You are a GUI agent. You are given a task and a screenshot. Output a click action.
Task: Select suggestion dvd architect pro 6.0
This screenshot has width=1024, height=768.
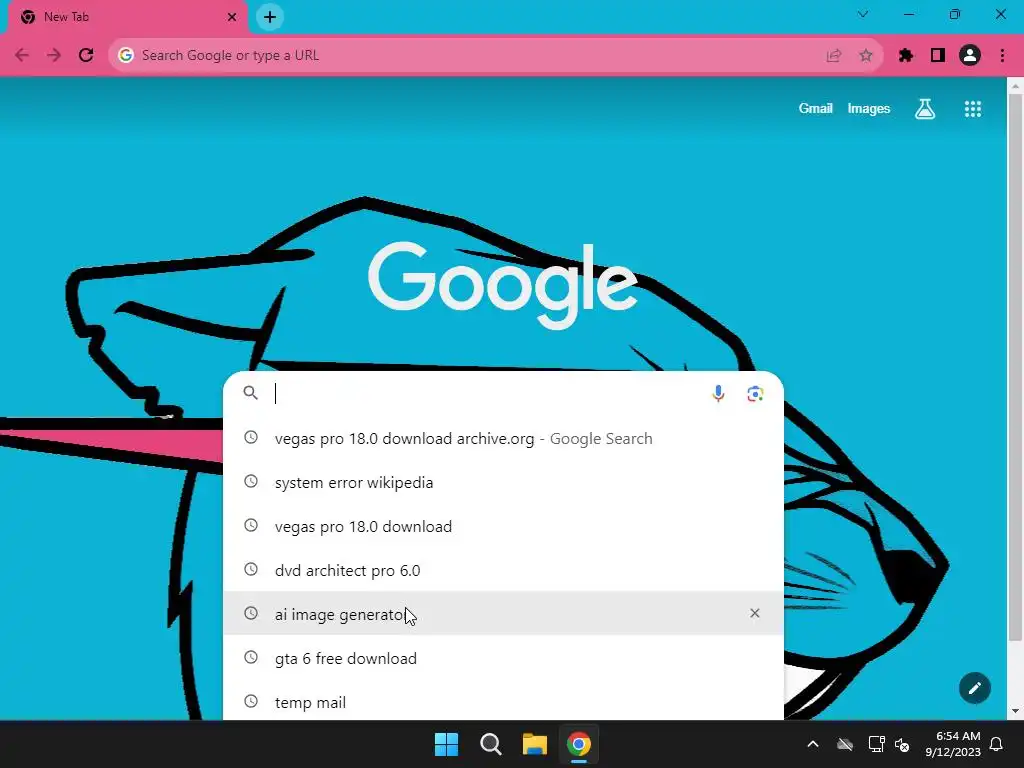[503, 570]
